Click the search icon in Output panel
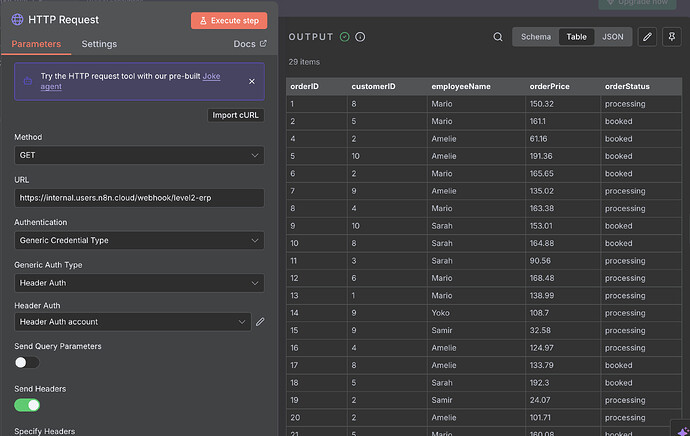This screenshot has height=436, width=690. pyautogui.click(x=498, y=37)
